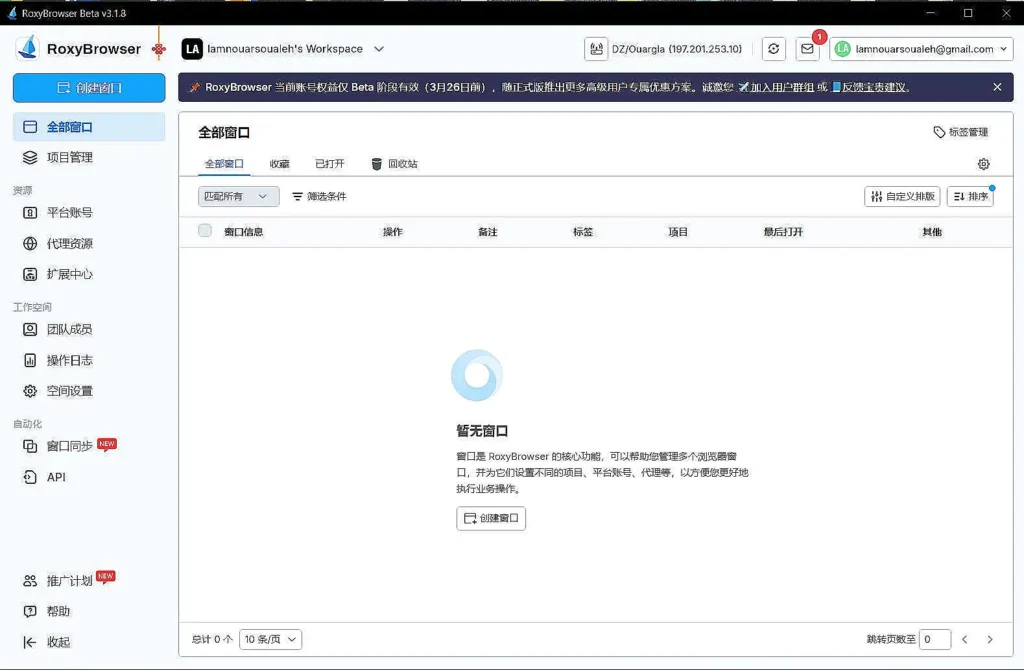
Task: Click the blue 创建窗口 button in sidebar
Action: tap(89, 88)
